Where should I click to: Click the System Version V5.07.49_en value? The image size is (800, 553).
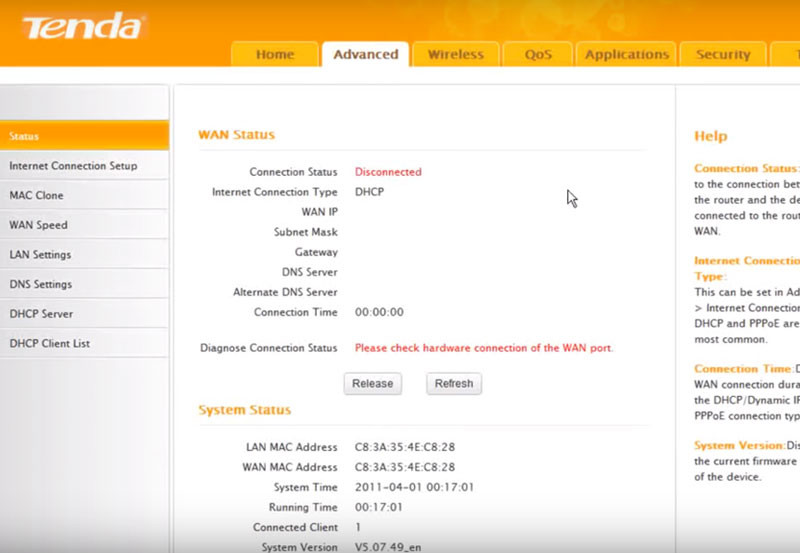pos(388,547)
